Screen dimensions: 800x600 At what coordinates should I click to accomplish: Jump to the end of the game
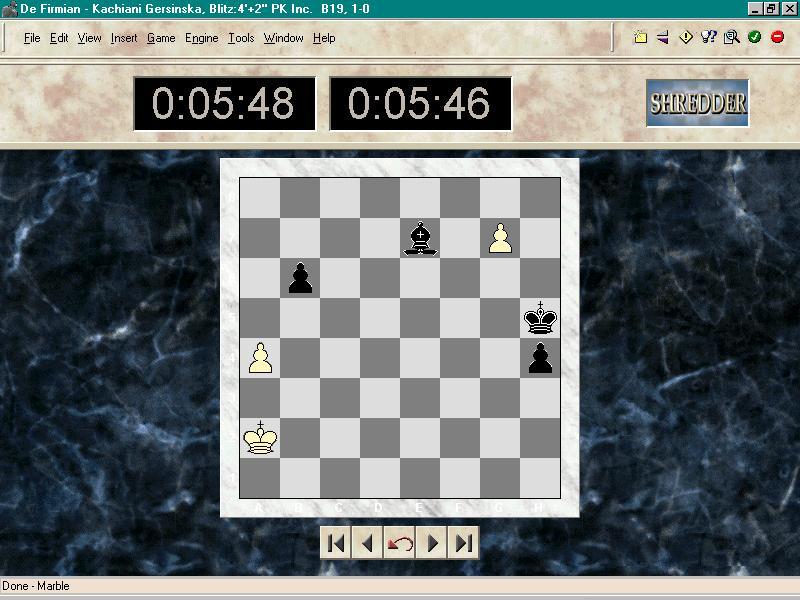pyautogui.click(x=463, y=543)
